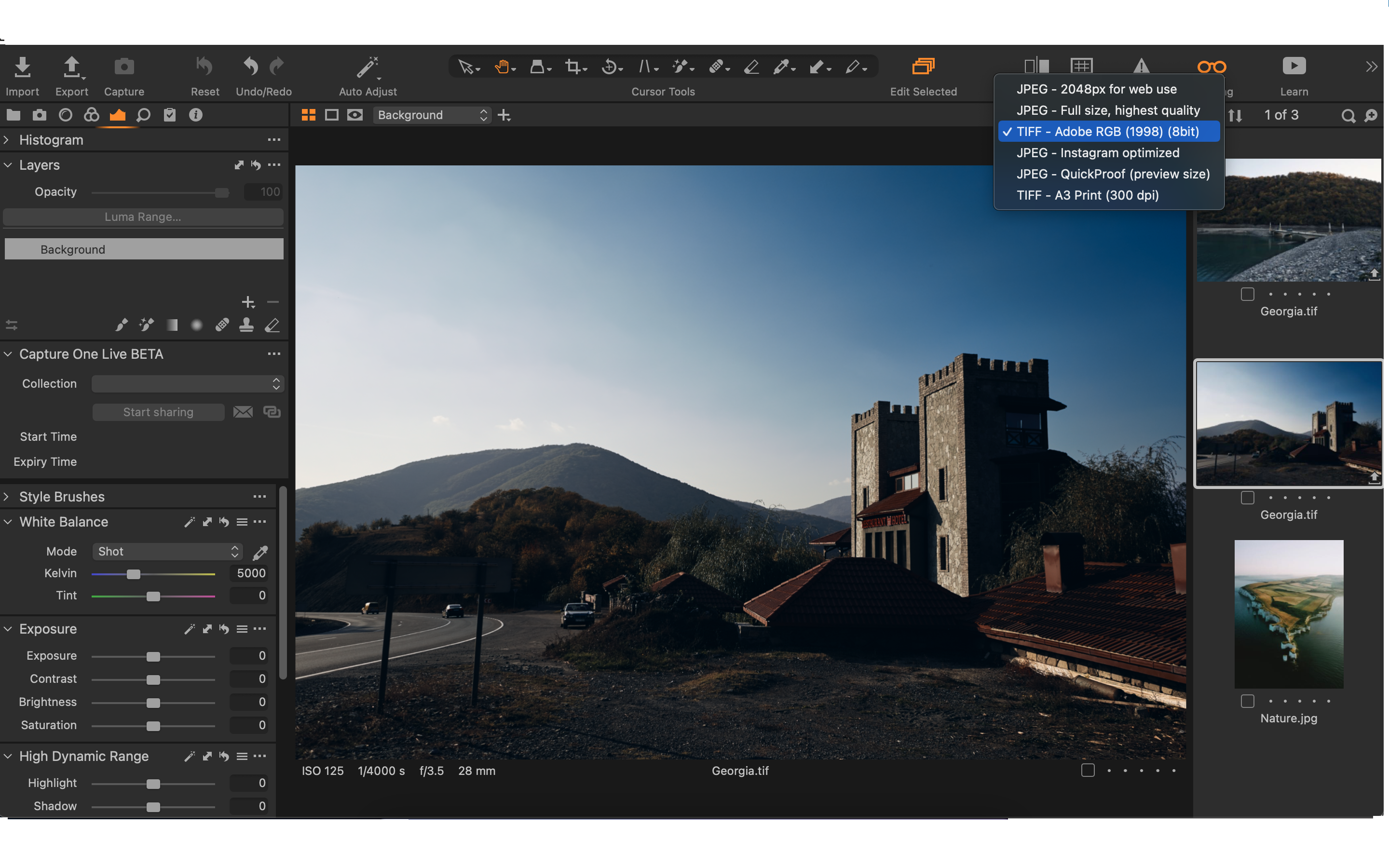Select the Pan hand cursor tool

pyautogui.click(x=502, y=67)
